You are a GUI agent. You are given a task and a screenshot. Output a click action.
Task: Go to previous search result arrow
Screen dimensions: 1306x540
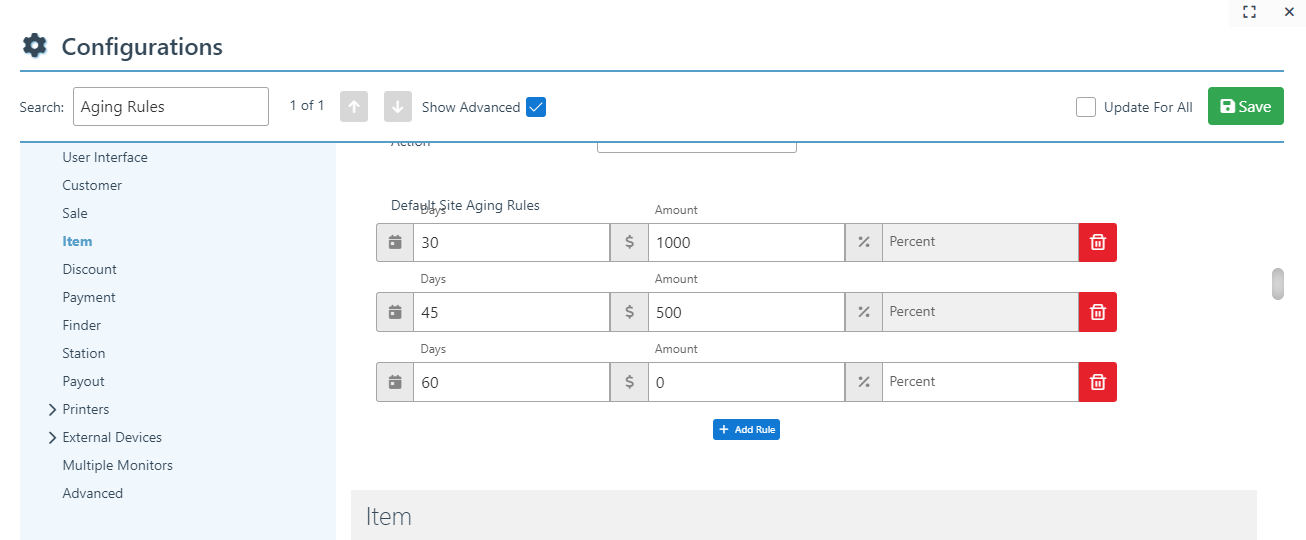pos(354,107)
